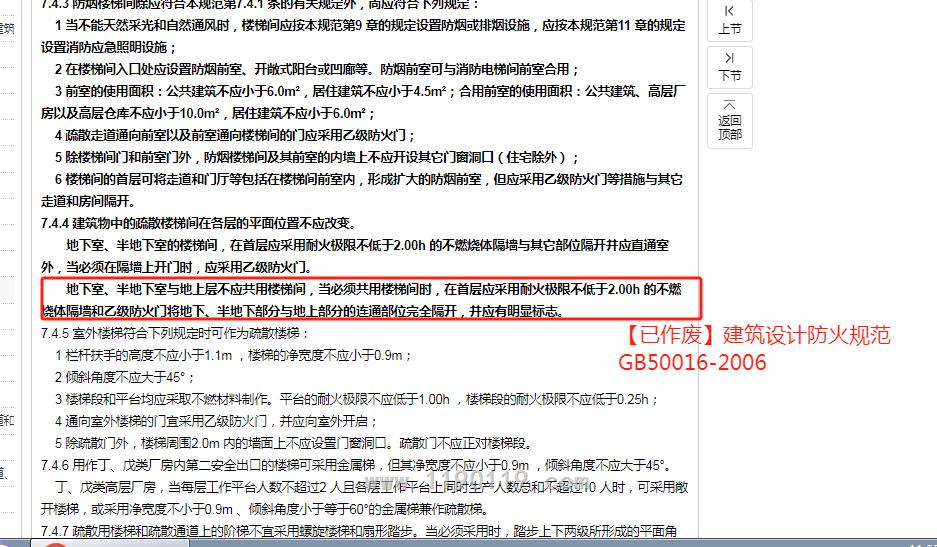This screenshot has width=937, height=547.
Task: Click clause 7.4.6 金属梯 opening line
Action: point(350,465)
